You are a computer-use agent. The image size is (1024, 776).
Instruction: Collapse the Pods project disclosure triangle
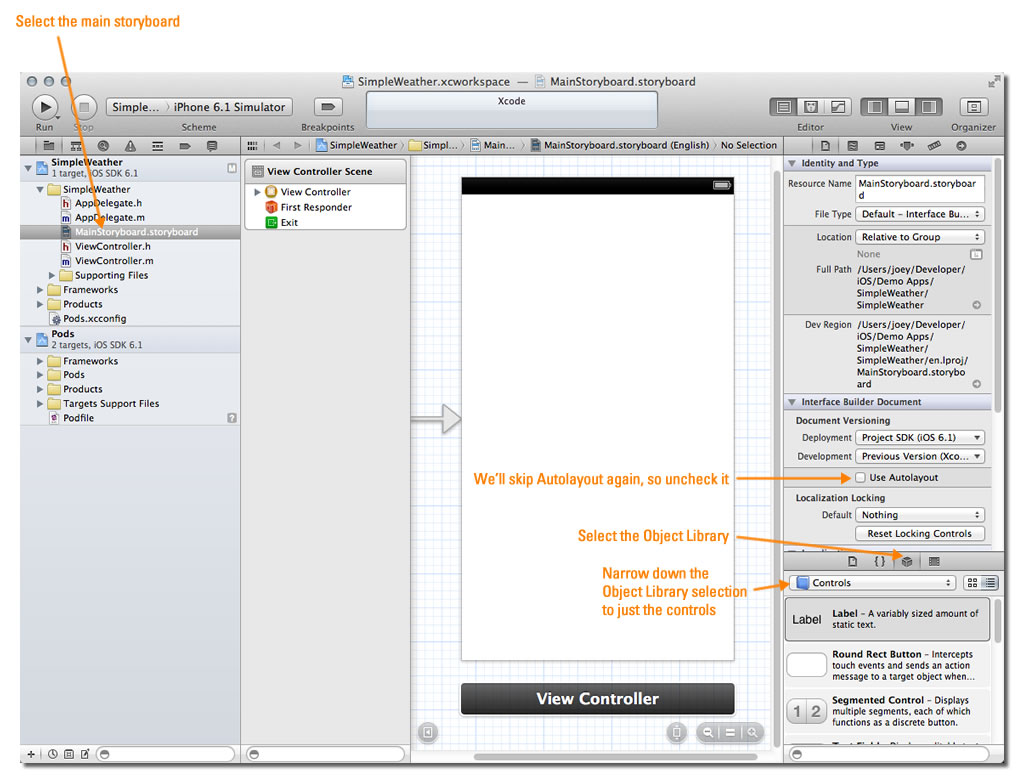coord(28,340)
